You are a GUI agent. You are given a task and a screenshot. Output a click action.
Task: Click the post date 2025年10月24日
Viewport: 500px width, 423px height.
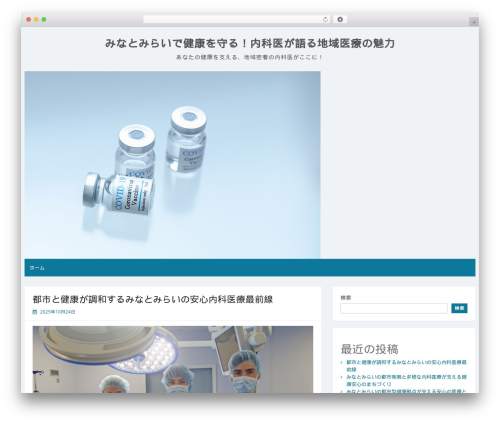click(57, 312)
